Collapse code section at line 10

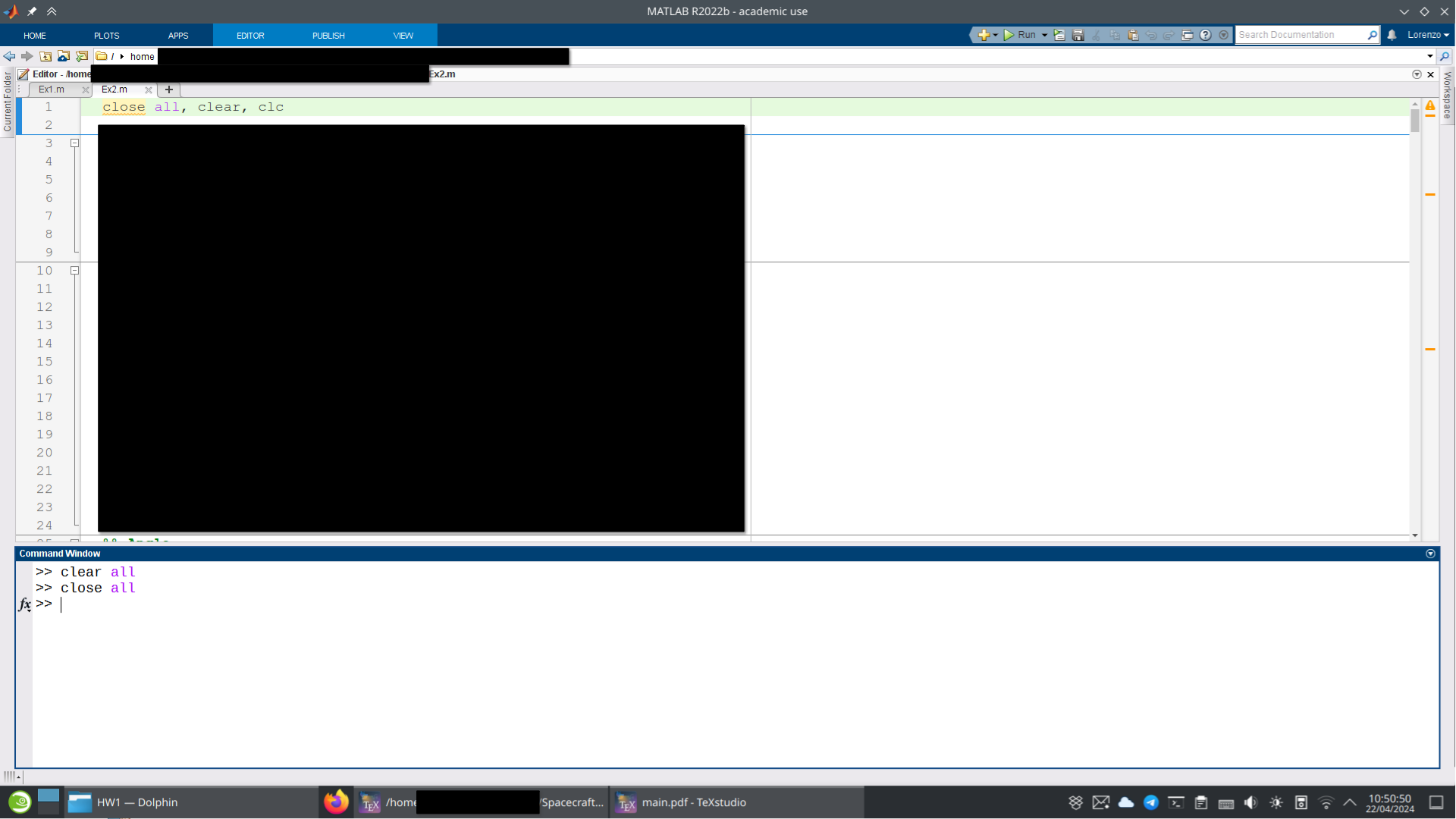(x=74, y=271)
